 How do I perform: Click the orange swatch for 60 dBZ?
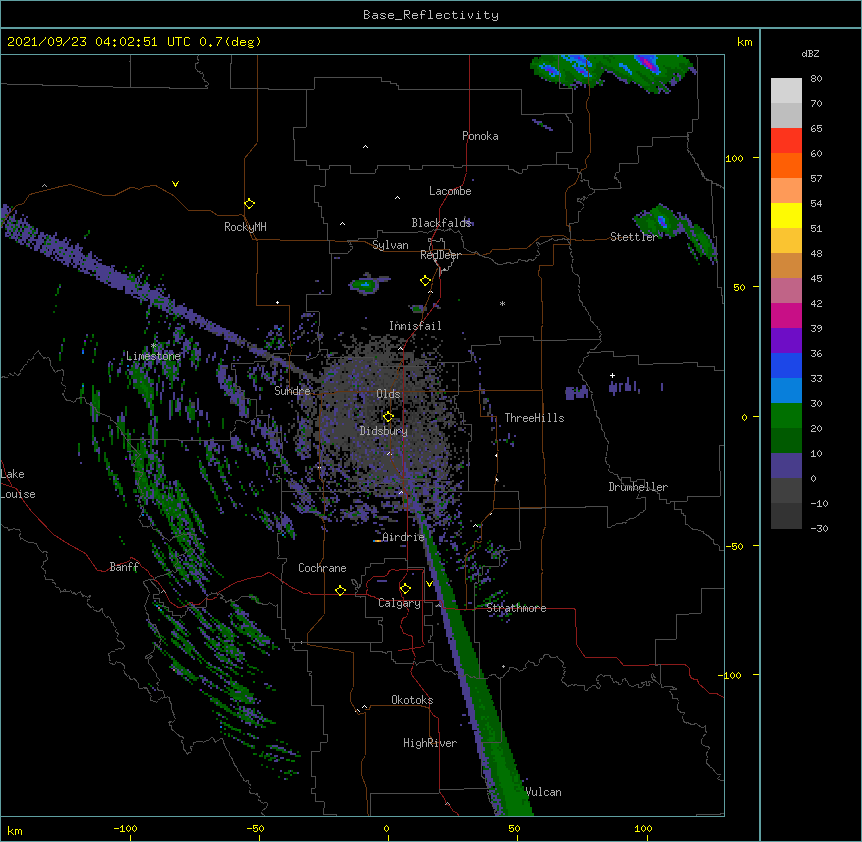tap(786, 165)
